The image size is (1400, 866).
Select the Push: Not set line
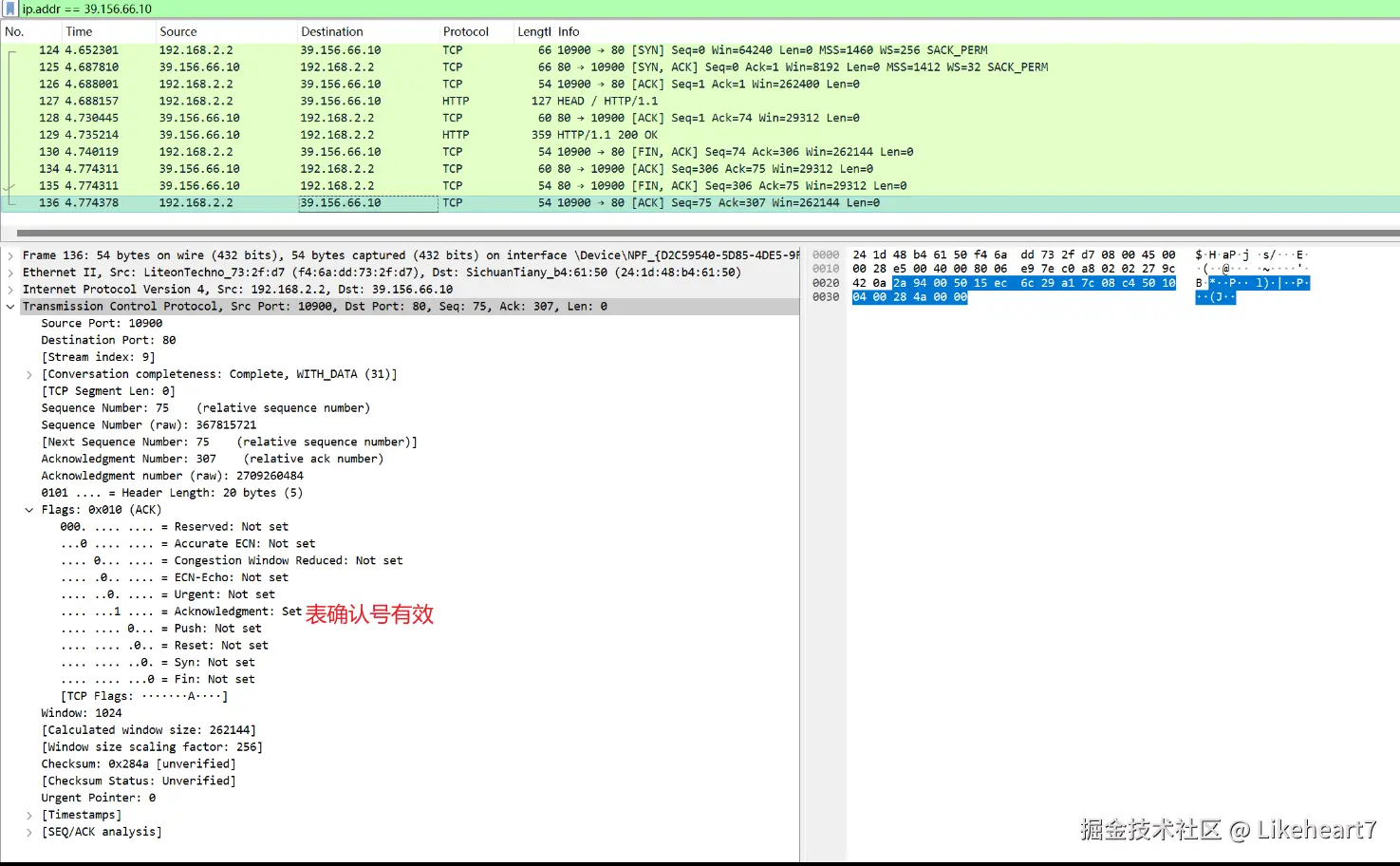click(x=161, y=629)
